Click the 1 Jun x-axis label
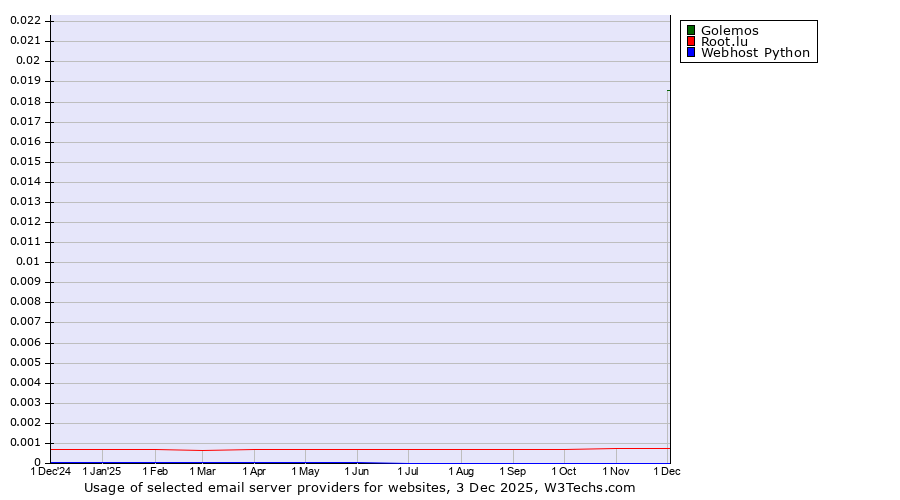The image size is (900, 500). (357, 471)
